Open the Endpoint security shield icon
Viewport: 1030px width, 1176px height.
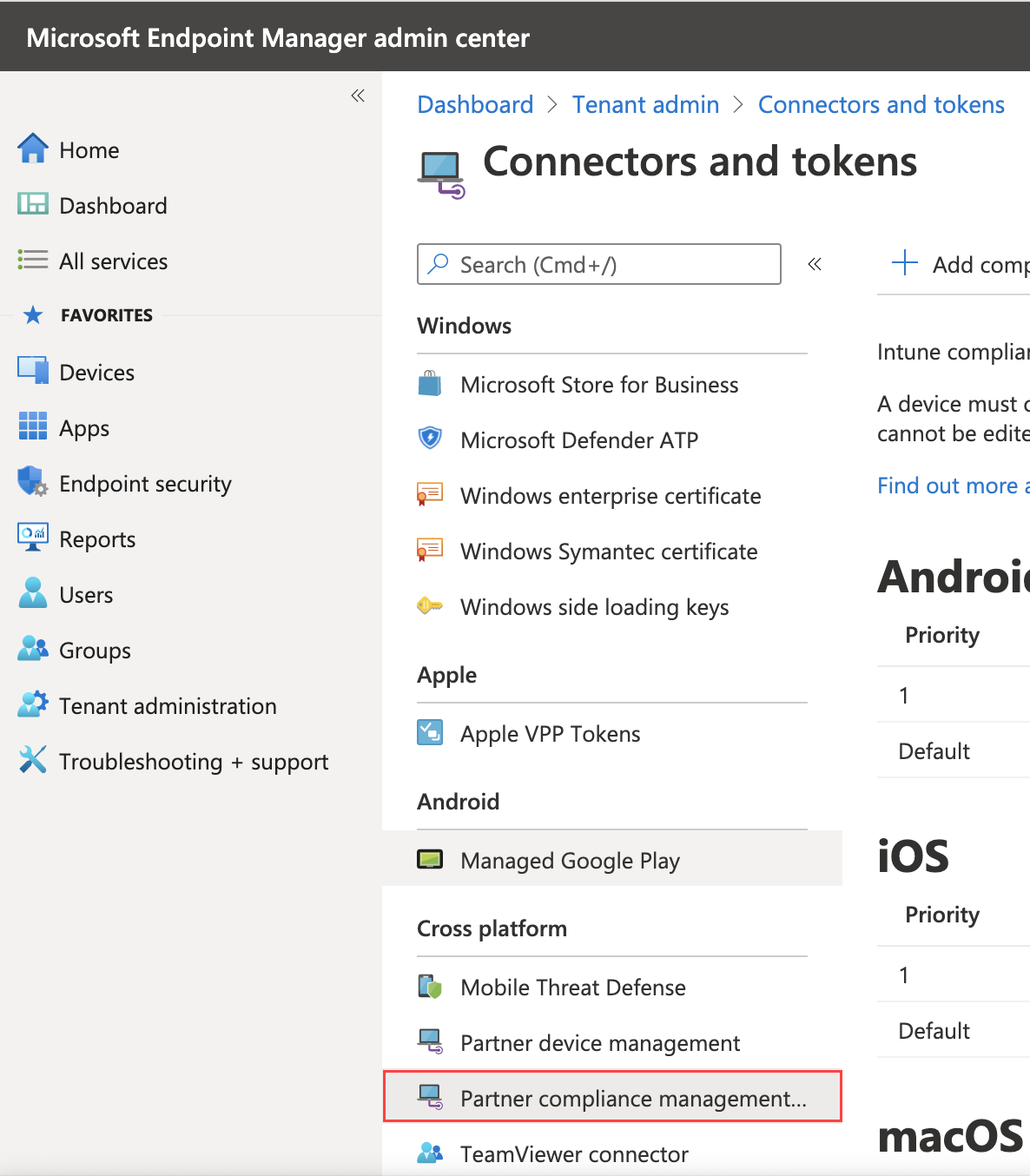(33, 482)
